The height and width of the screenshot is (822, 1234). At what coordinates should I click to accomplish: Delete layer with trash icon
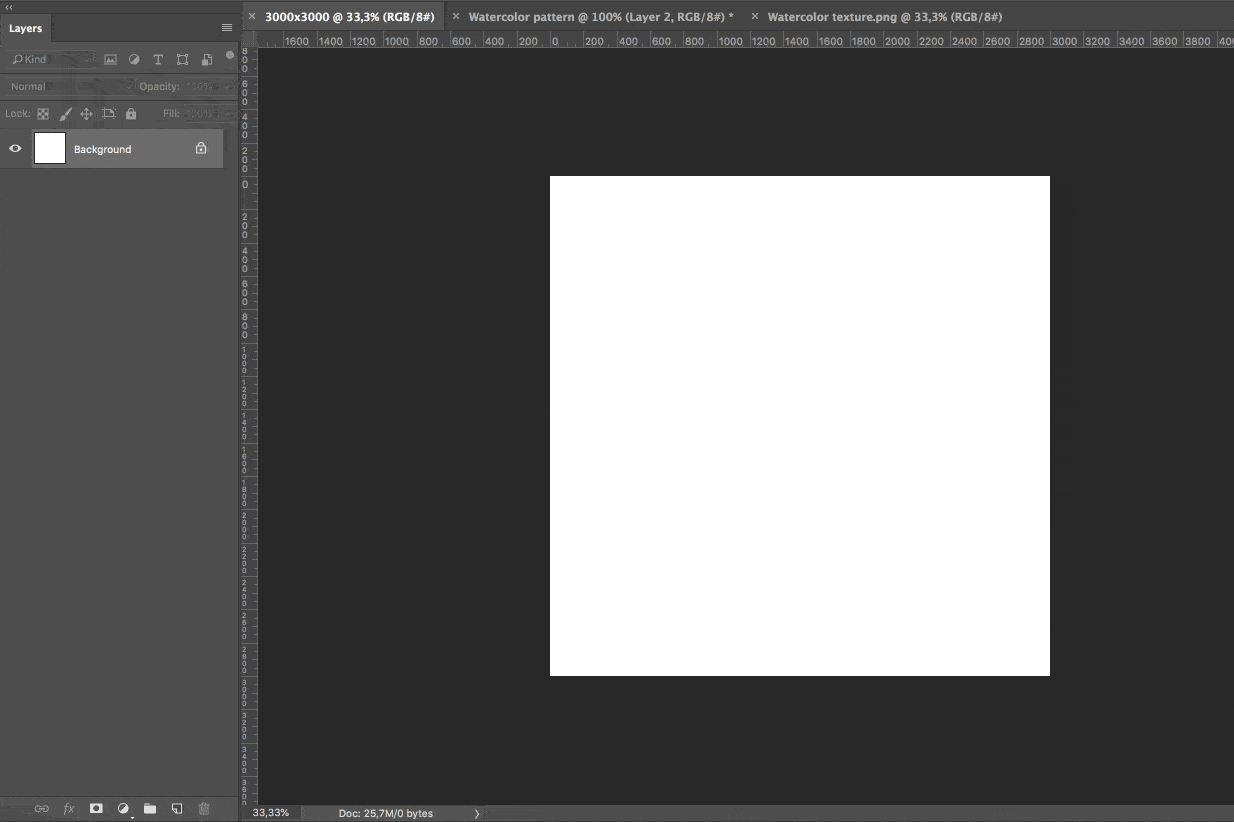[204, 809]
